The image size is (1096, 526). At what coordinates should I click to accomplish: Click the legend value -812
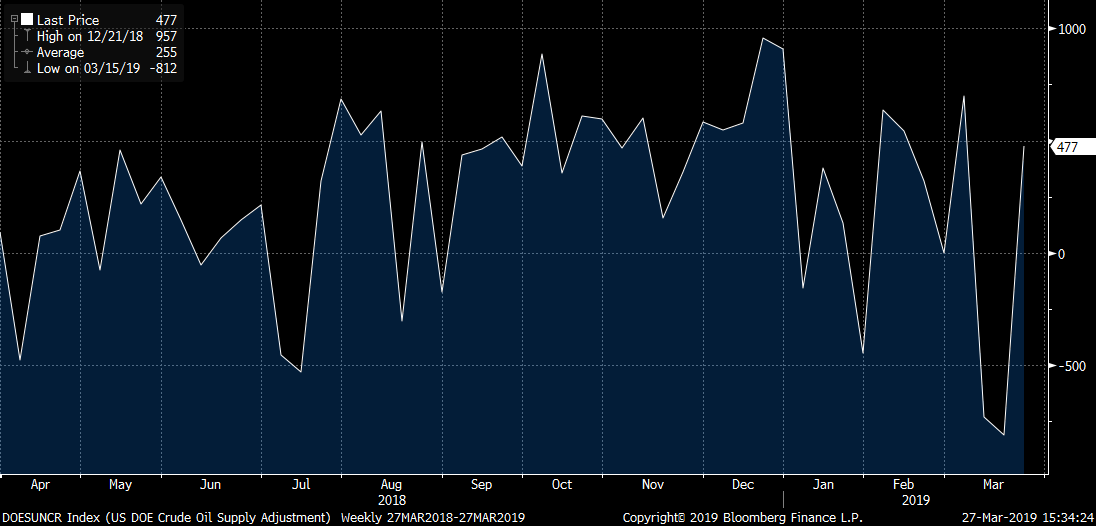pyautogui.click(x=162, y=68)
